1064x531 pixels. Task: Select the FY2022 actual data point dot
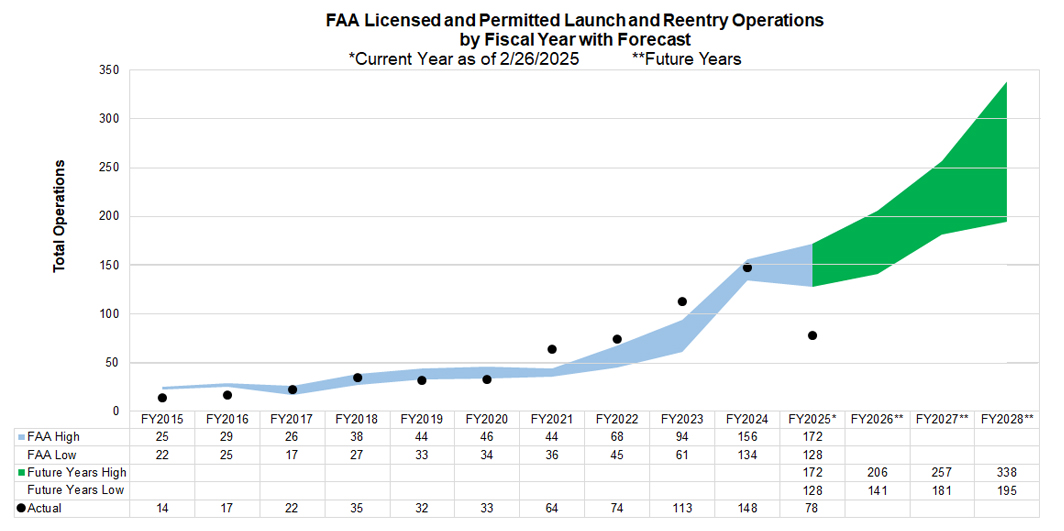(x=617, y=339)
